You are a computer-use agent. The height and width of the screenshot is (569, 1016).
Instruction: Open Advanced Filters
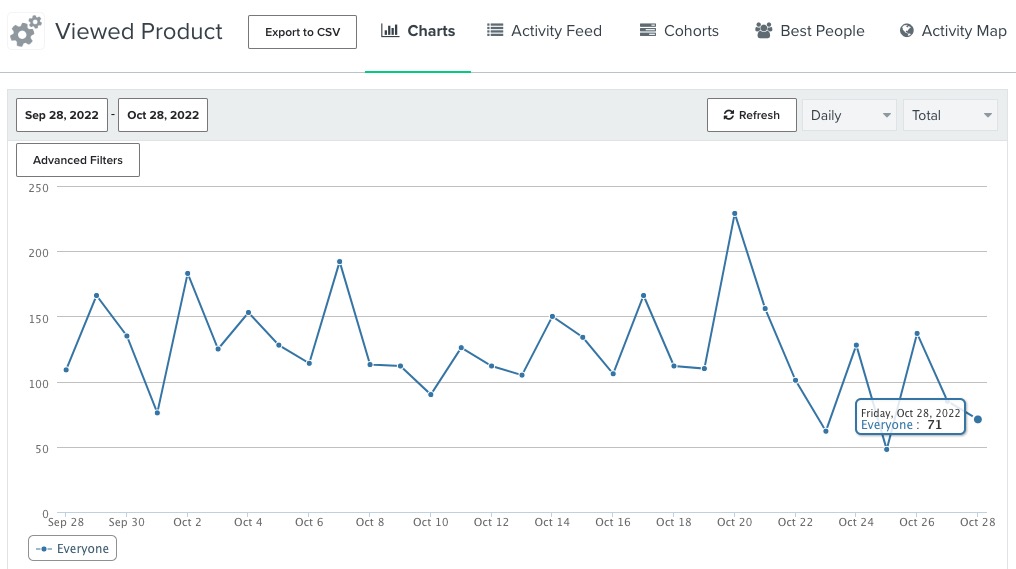click(x=78, y=160)
